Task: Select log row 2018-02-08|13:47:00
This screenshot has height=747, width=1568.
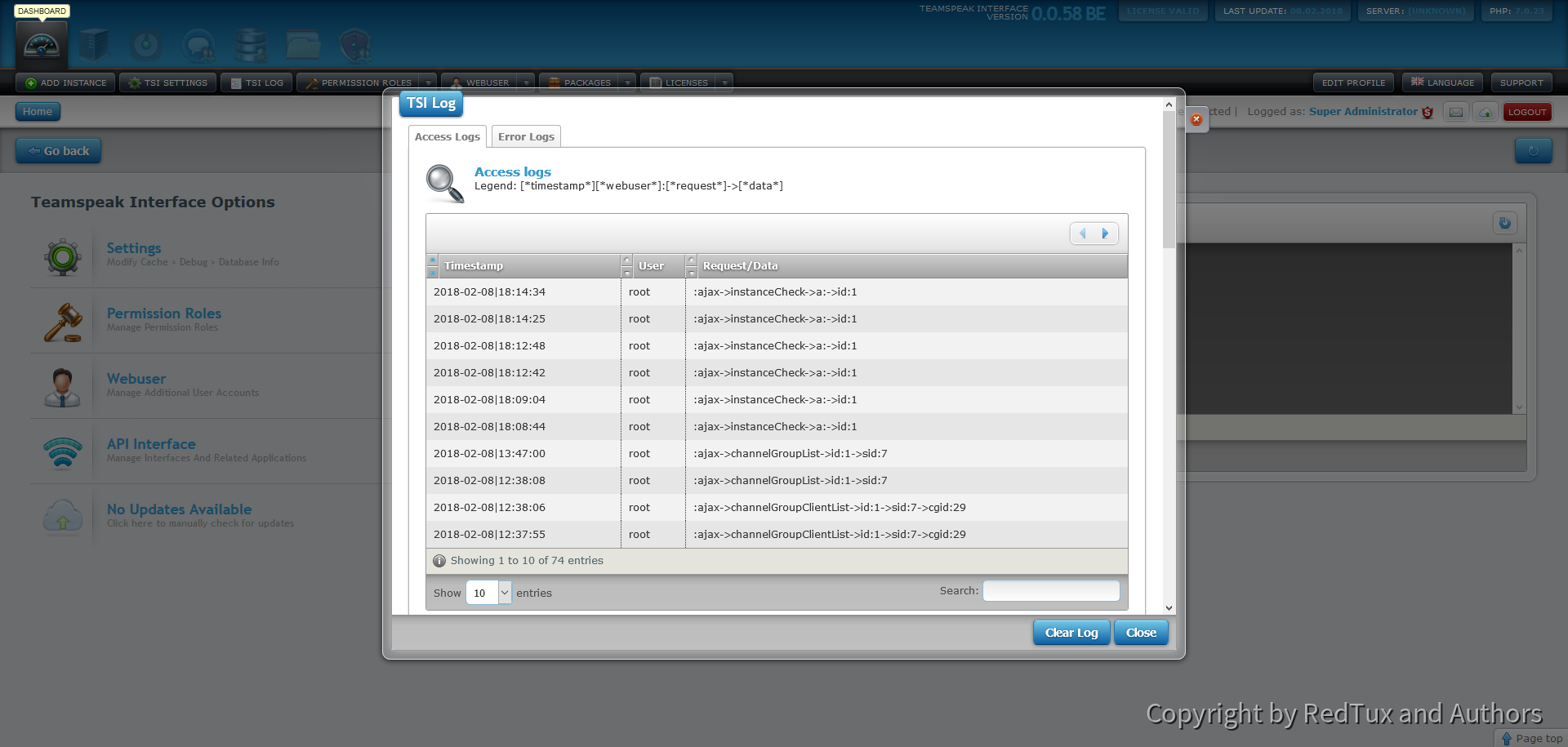Action: [777, 454]
